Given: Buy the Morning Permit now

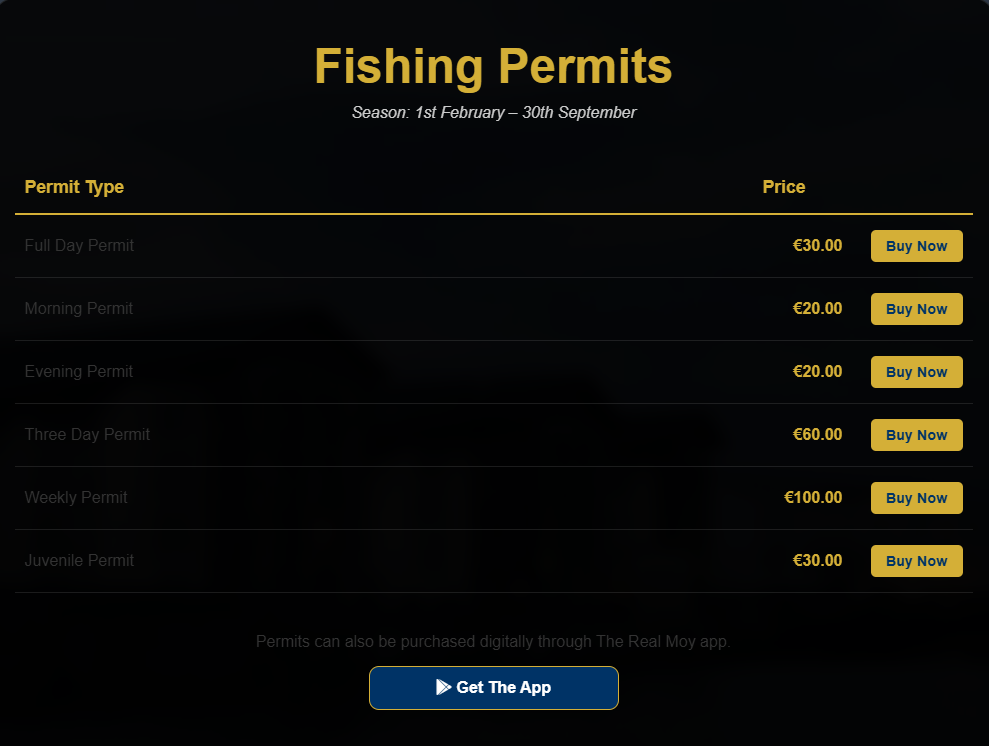Looking at the screenshot, I should tap(916, 309).
